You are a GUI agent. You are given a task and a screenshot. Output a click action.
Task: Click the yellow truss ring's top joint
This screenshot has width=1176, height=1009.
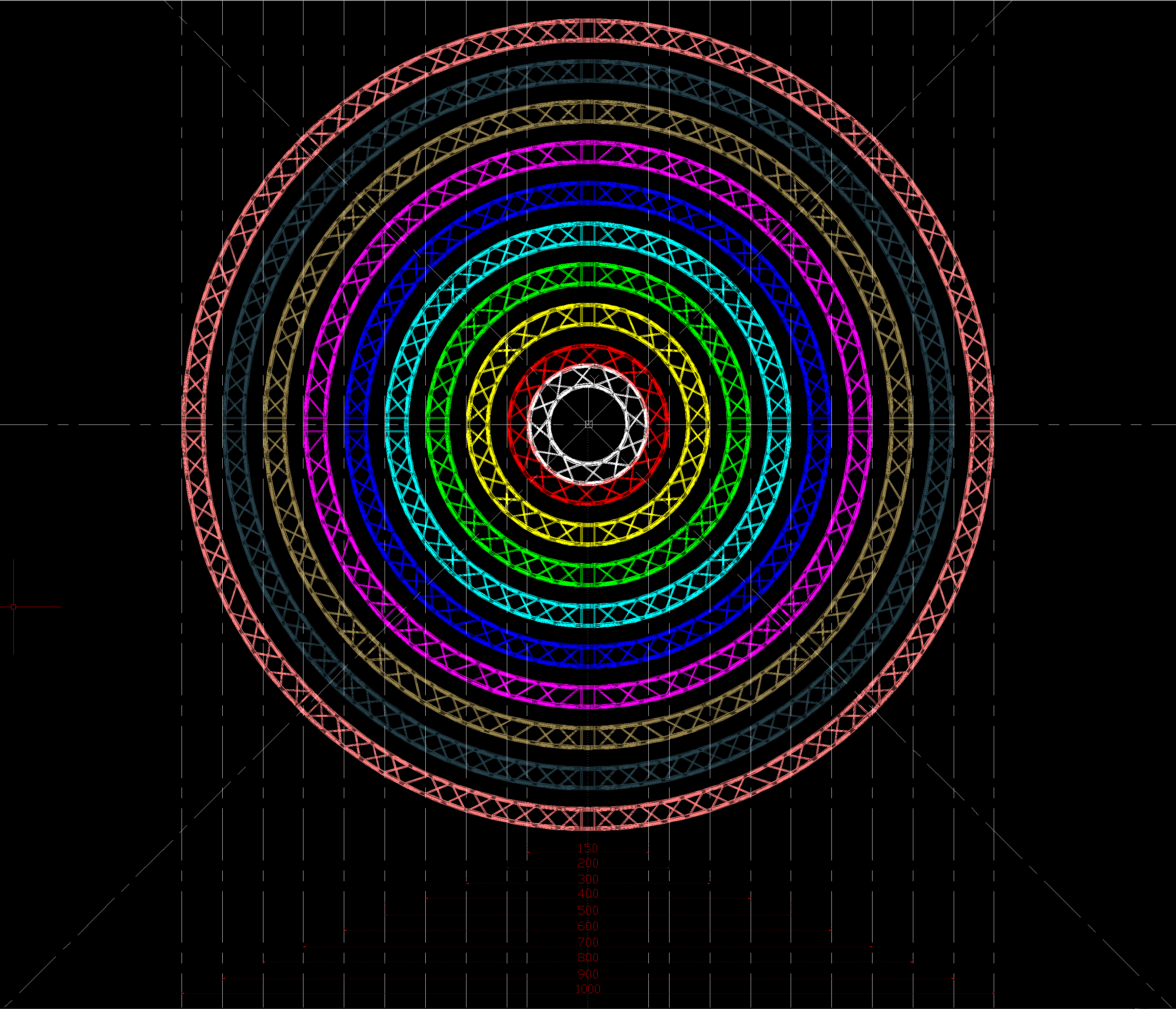point(589,315)
